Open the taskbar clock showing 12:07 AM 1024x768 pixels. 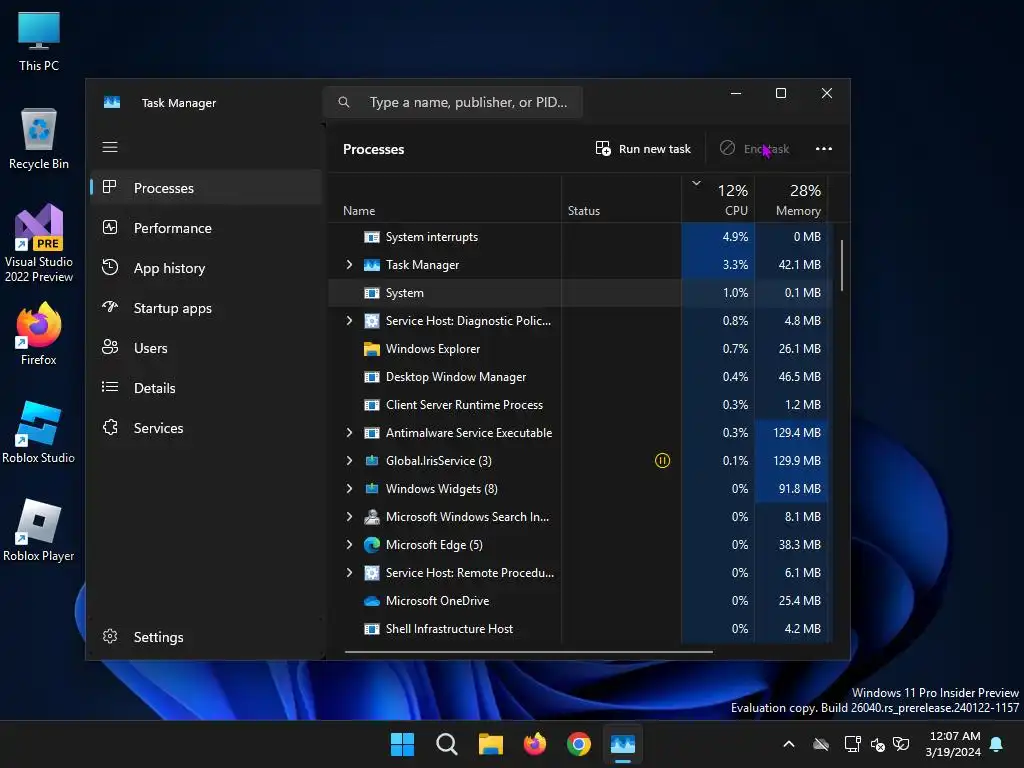click(953, 744)
